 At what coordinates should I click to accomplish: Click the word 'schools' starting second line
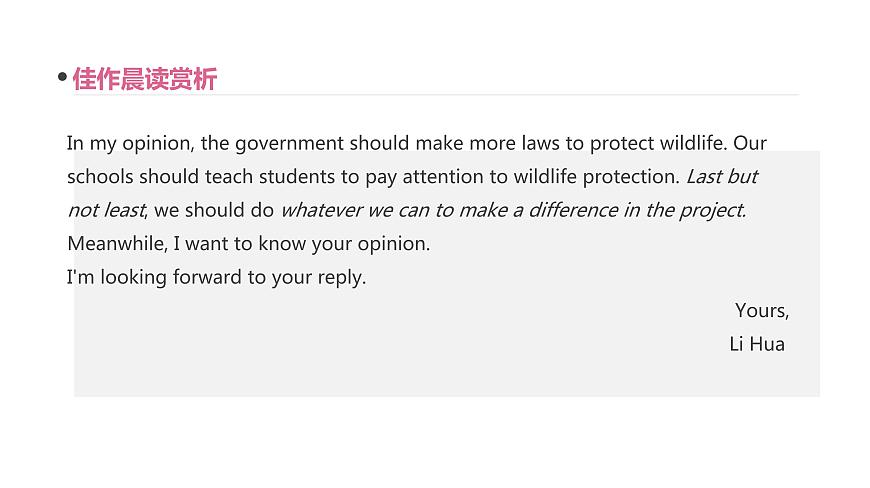tap(100, 176)
